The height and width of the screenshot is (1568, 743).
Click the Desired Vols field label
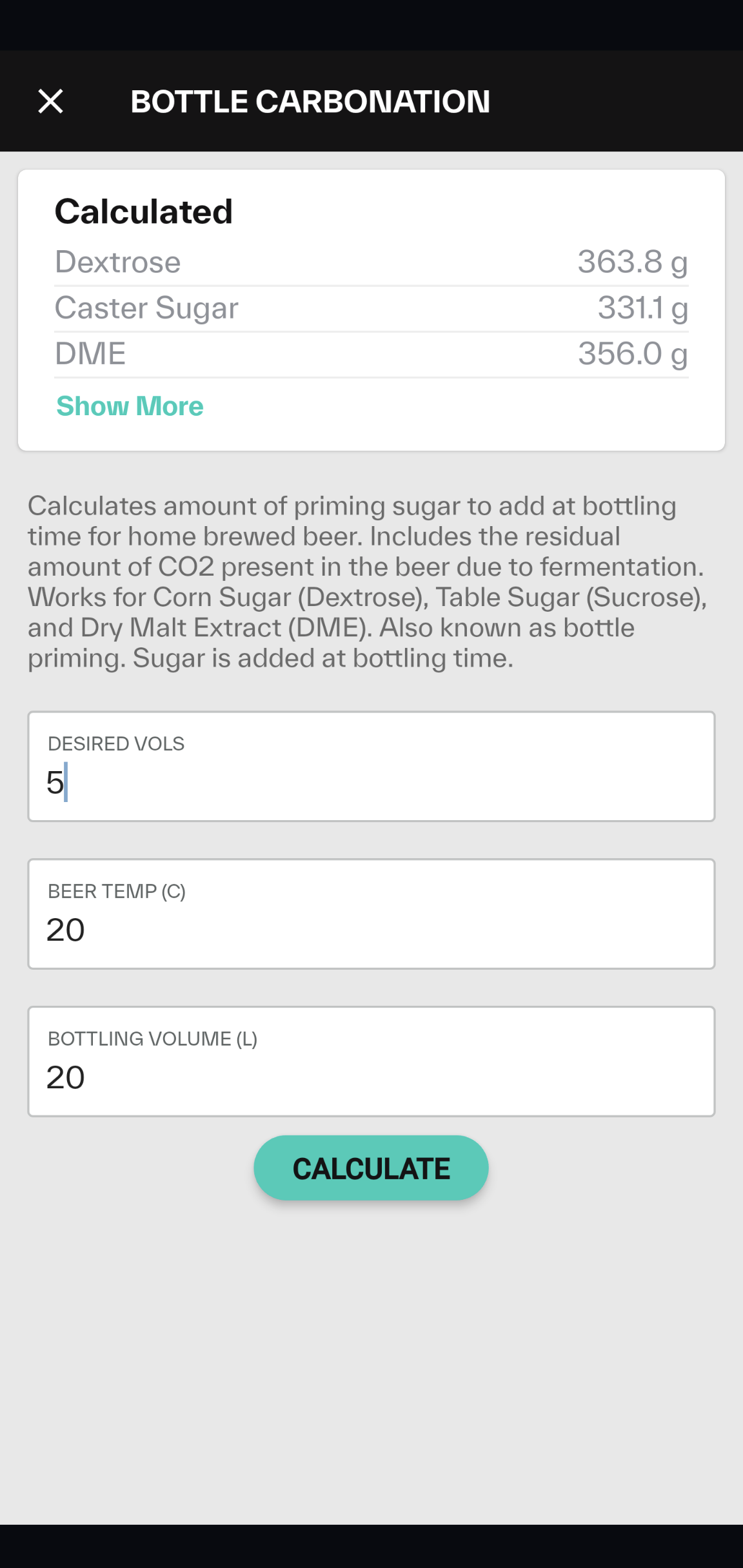116,744
